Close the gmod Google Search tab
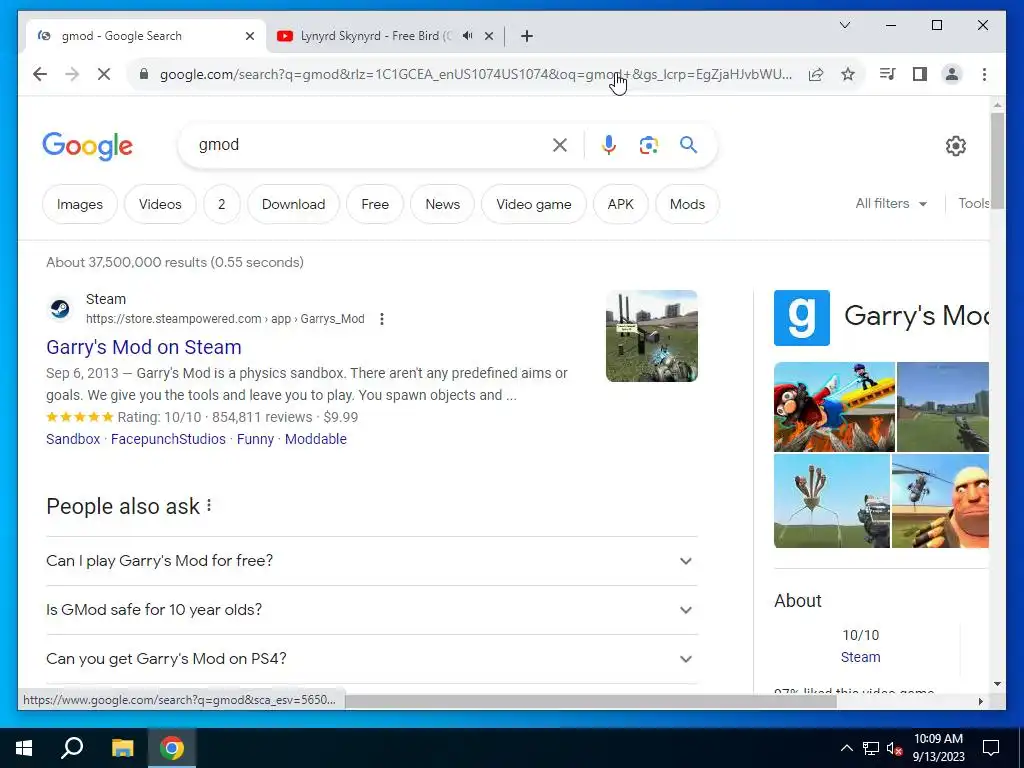The width and height of the screenshot is (1024, 768). [249, 36]
